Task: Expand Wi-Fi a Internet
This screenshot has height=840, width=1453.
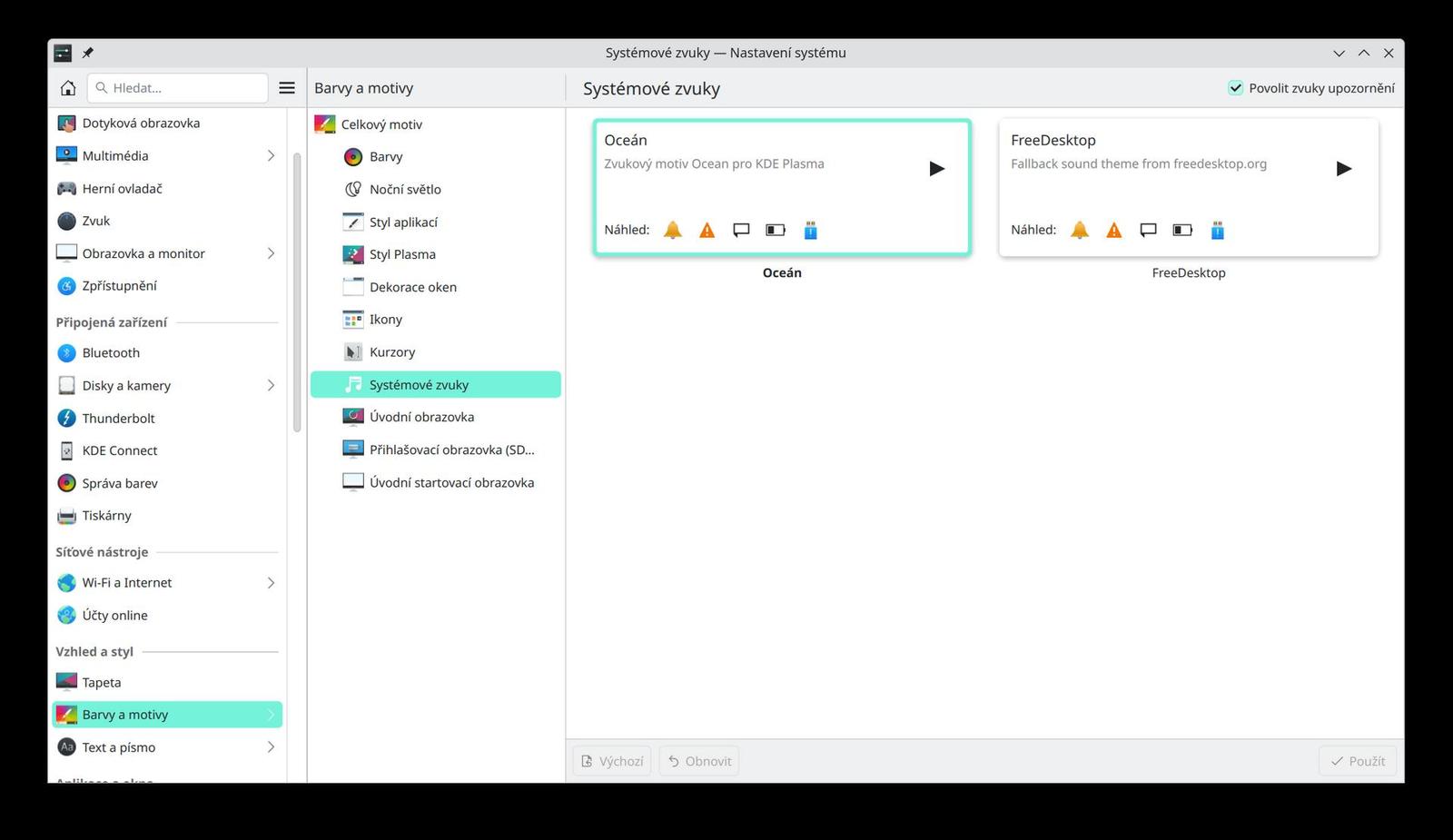Action: (x=271, y=582)
